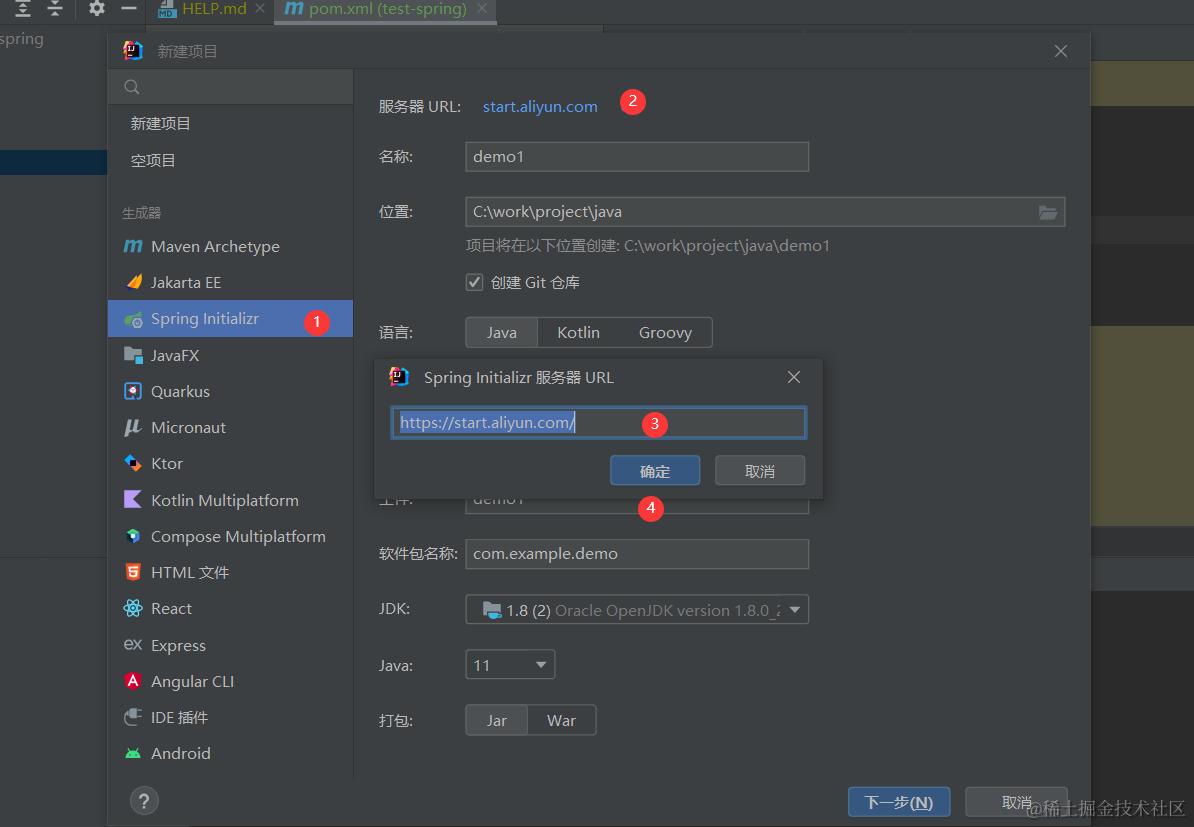
Task: Click the 软件包名称 field
Action: (x=637, y=554)
